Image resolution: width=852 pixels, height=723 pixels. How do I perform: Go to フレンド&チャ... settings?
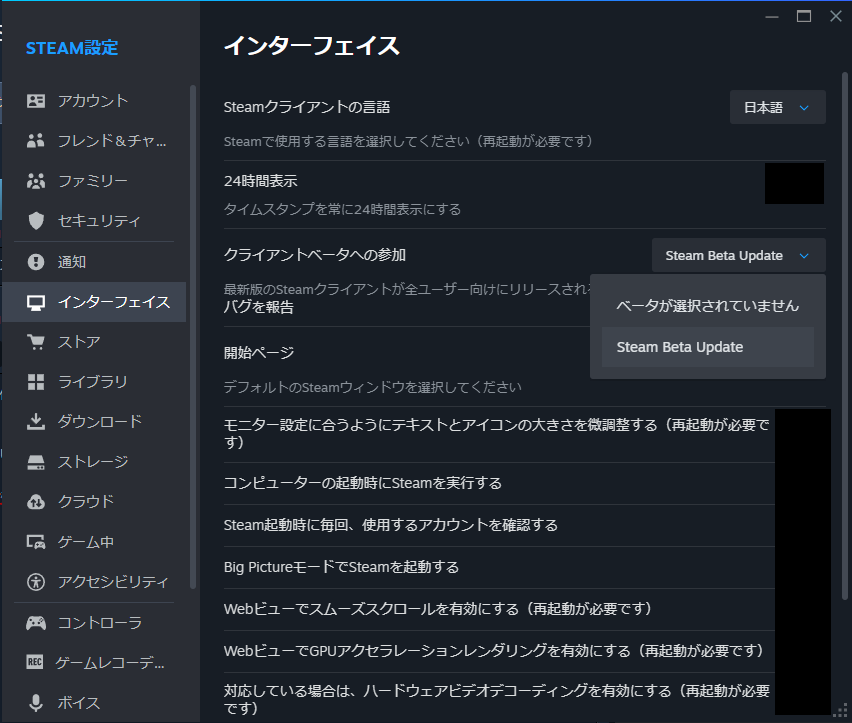95,141
